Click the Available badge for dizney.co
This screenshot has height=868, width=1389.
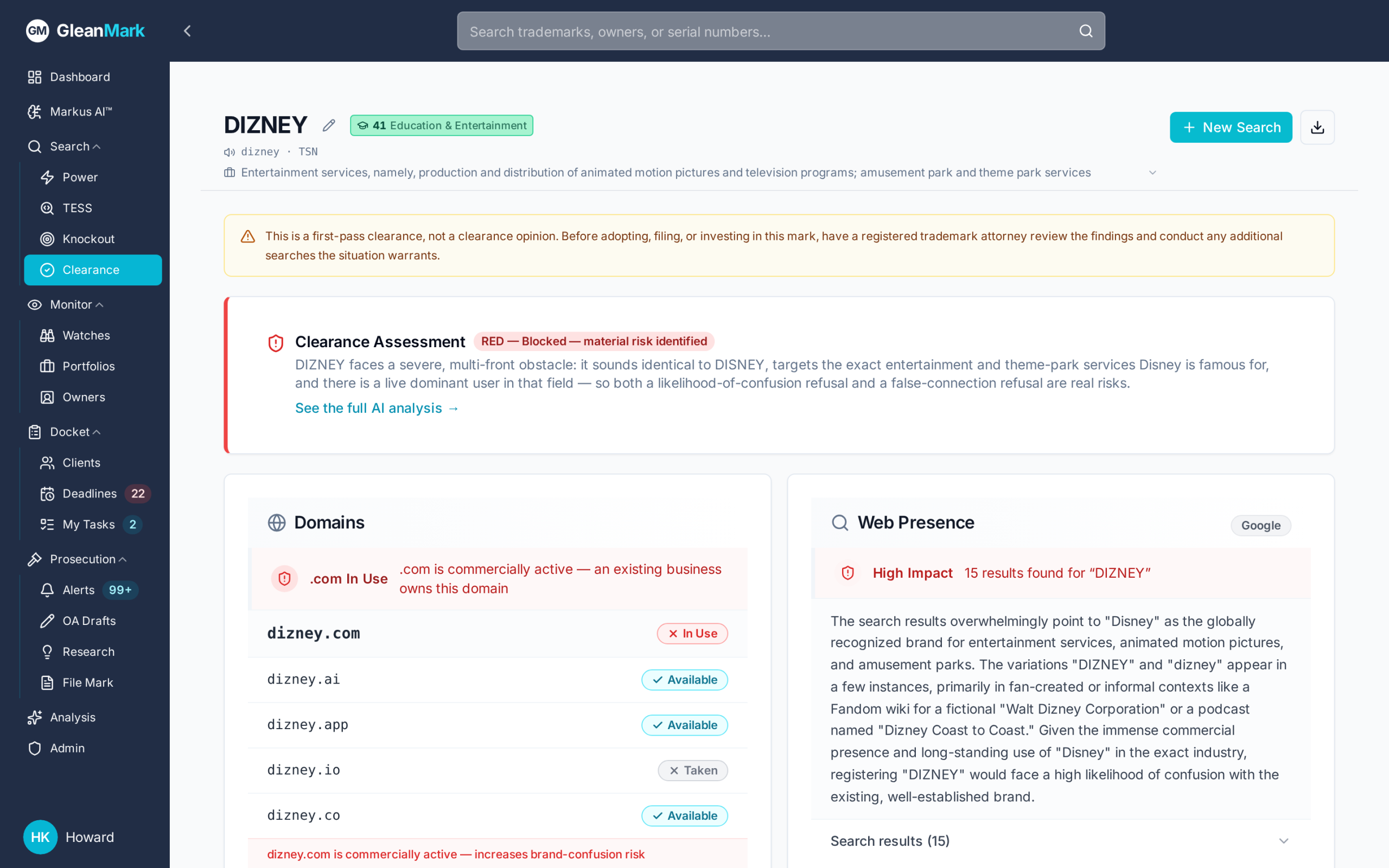point(684,816)
